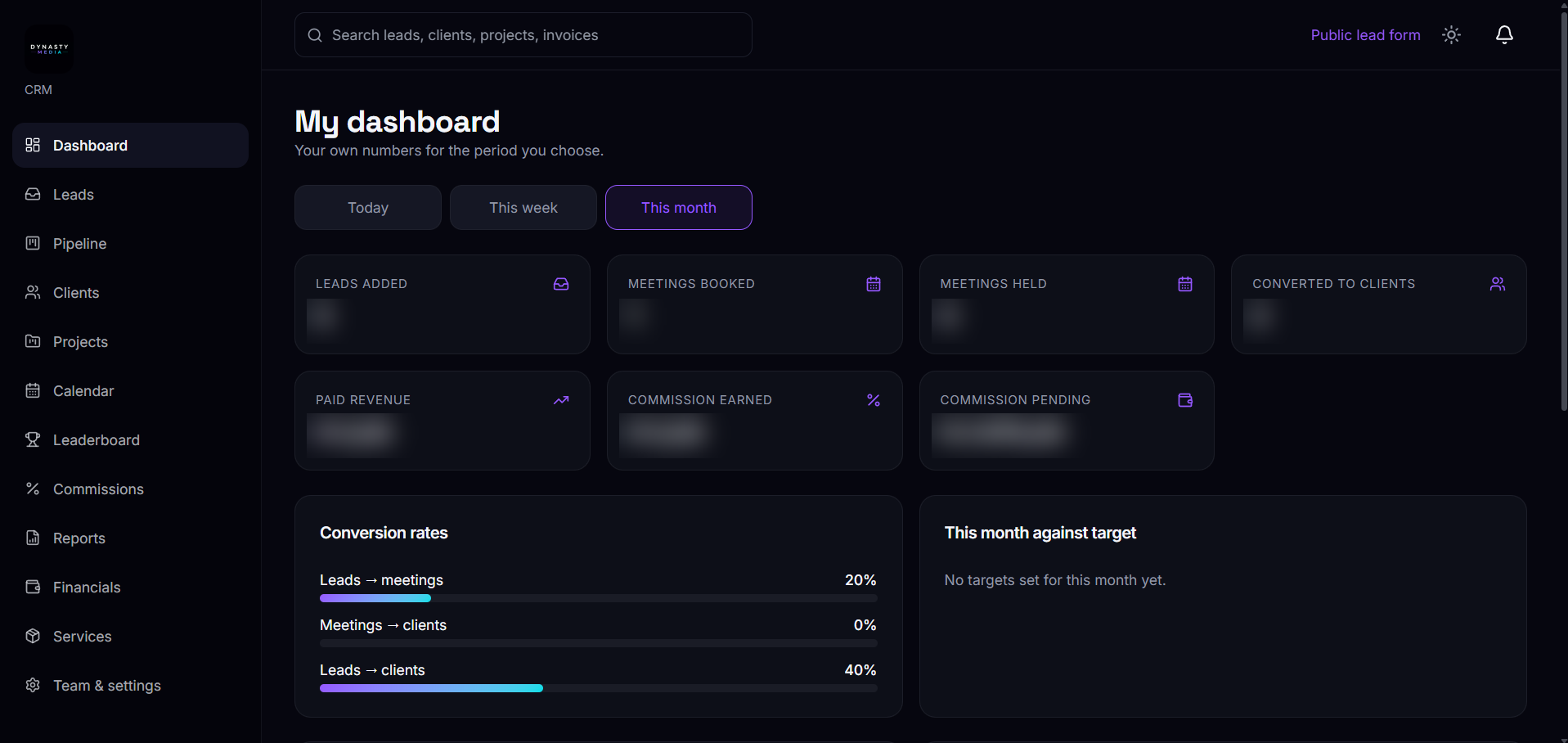Click the search magnifier icon

click(x=315, y=35)
